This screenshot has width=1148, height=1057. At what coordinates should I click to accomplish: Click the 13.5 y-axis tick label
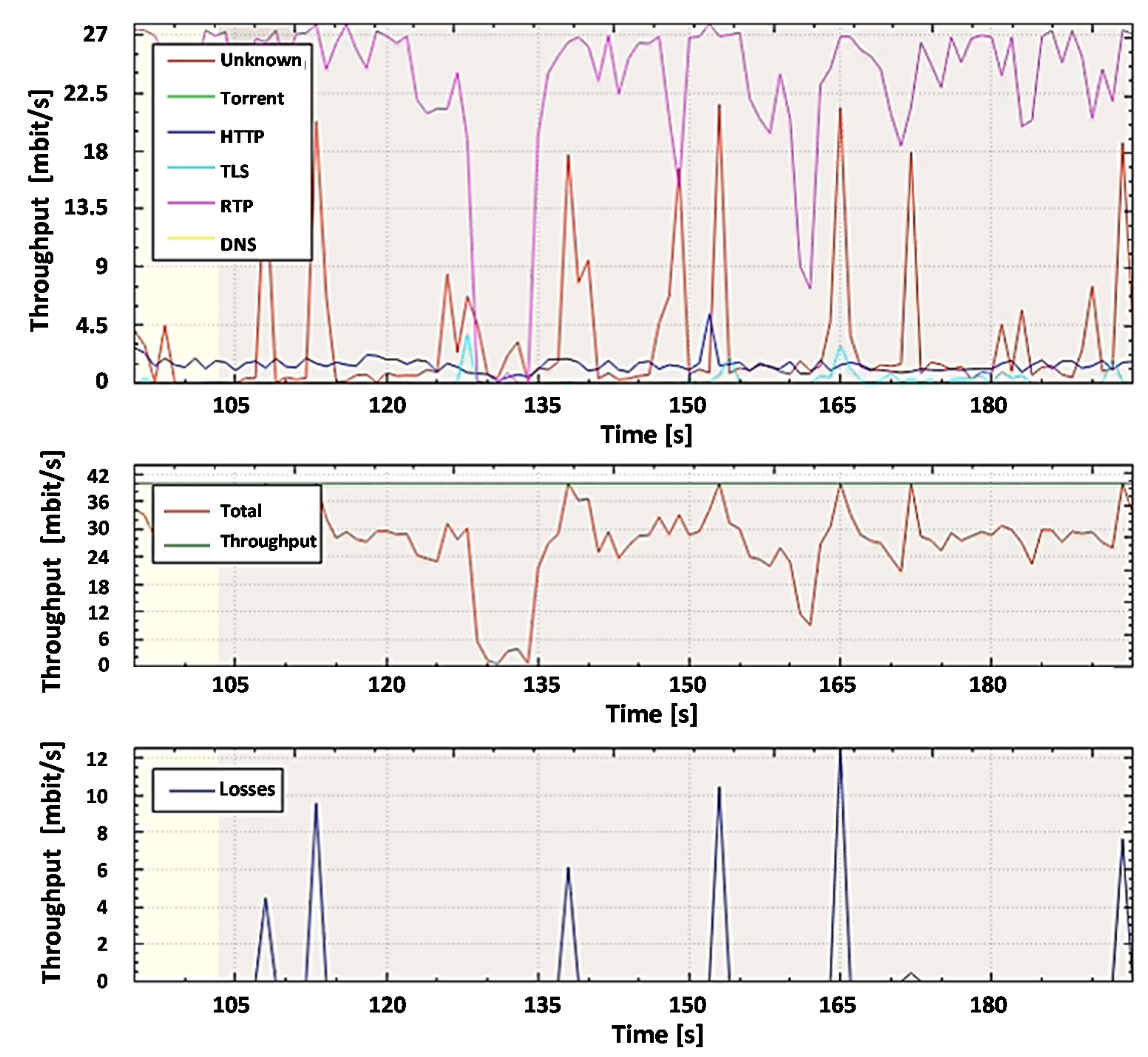pos(86,207)
